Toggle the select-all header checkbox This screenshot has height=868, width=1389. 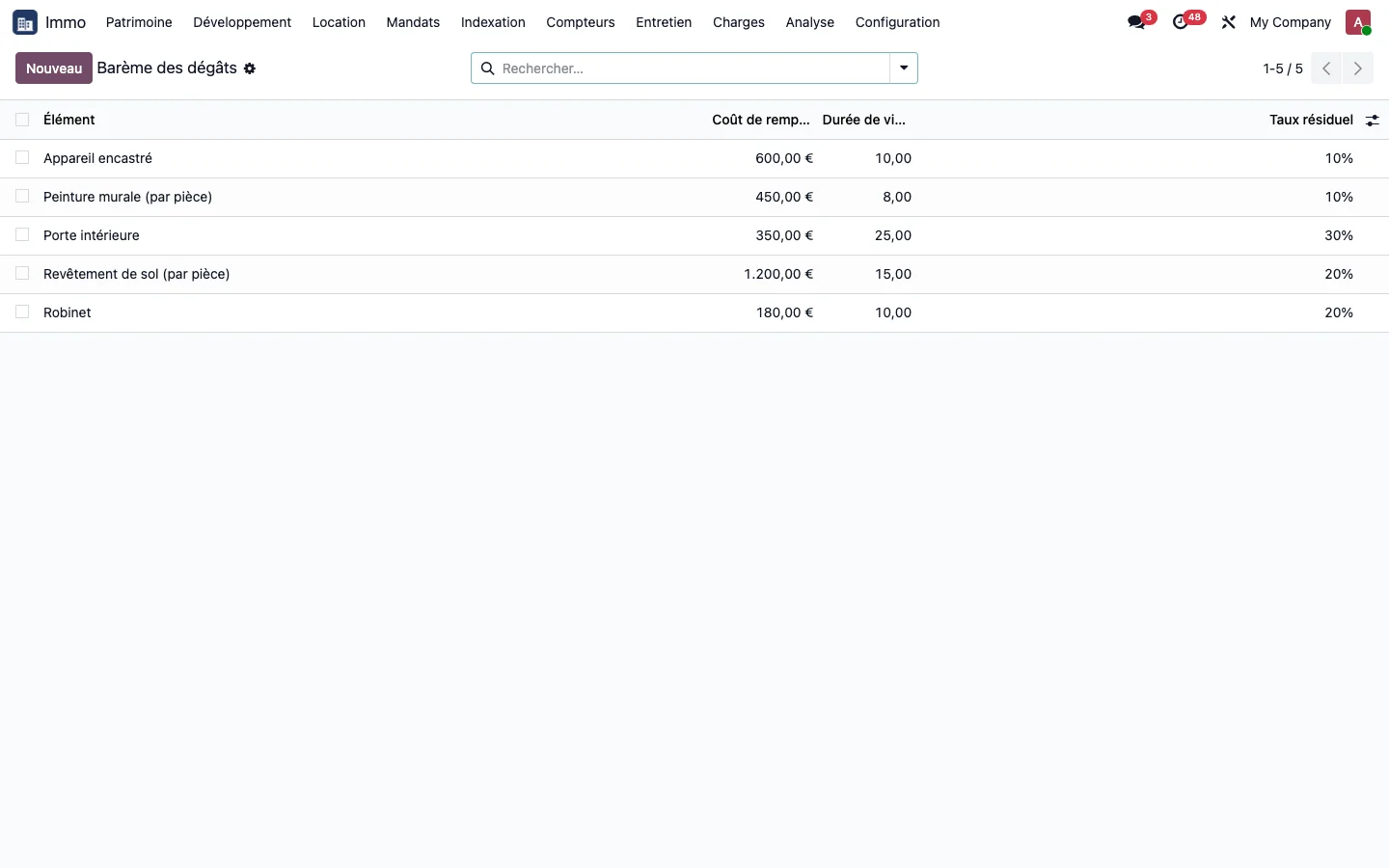[22, 120]
